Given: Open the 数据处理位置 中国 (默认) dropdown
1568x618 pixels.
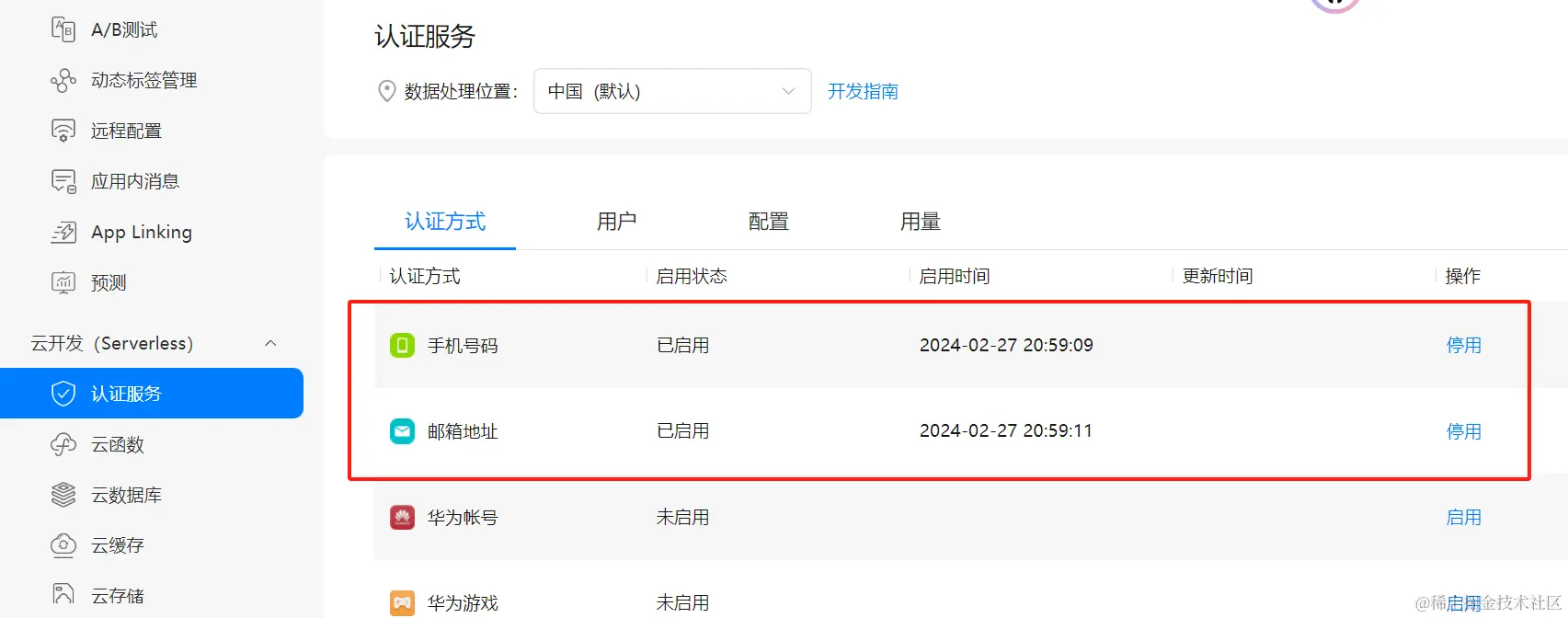Looking at the screenshot, I should (x=672, y=91).
